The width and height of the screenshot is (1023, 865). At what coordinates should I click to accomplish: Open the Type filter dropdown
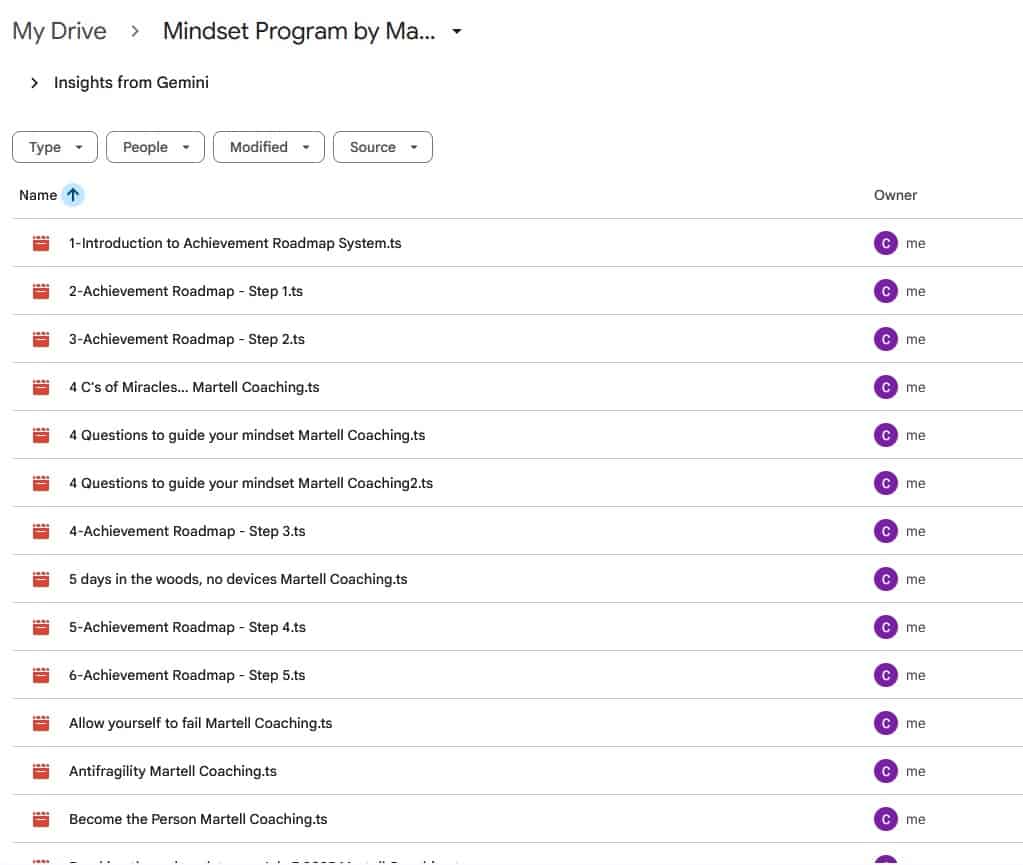click(55, 147)
